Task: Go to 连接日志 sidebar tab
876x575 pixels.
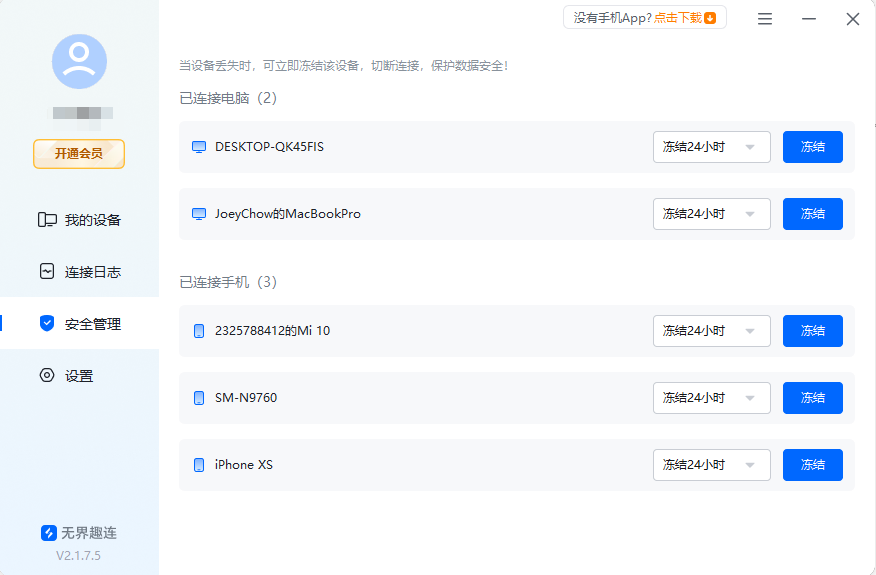Action: click(x=79, y=272)
